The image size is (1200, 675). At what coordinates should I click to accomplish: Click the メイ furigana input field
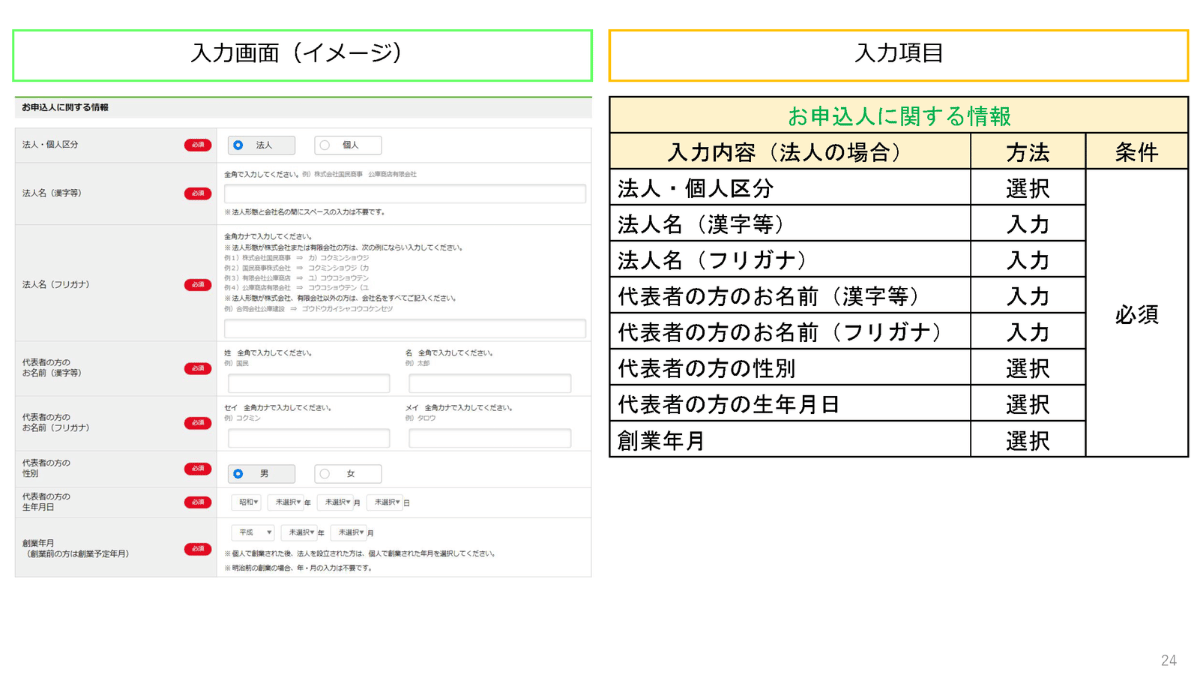click(x=490, y=438)
